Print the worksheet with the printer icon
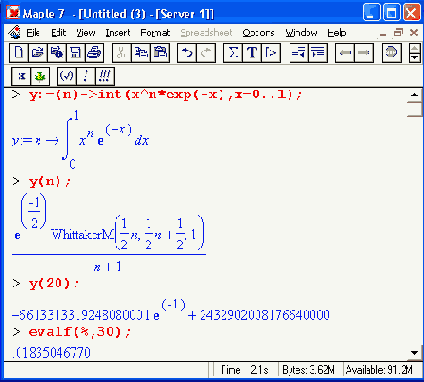424x382 pixels. pyautogui.click(x=94, y=53)
